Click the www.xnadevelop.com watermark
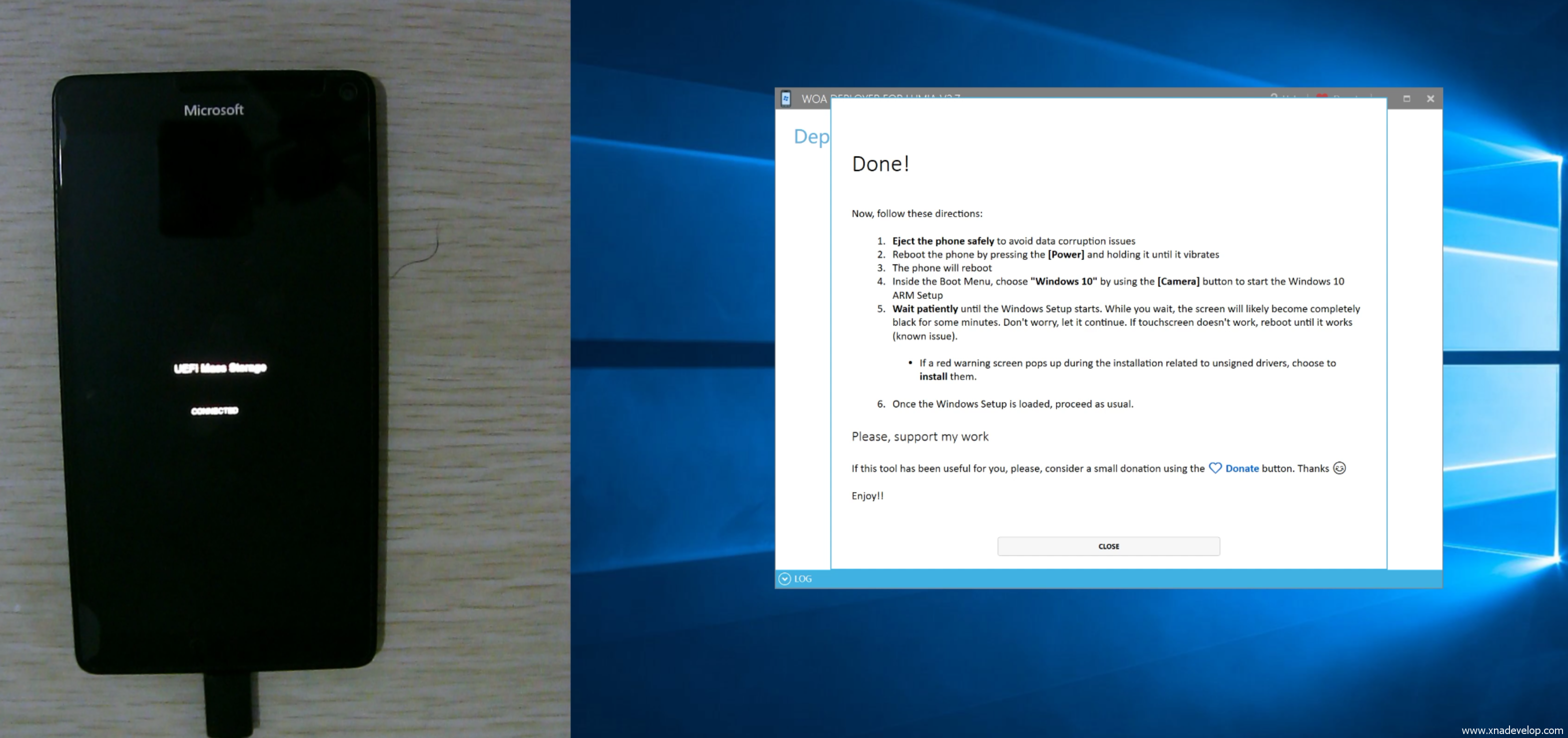The image size is (1568, 738). (x=1511, y=730)
